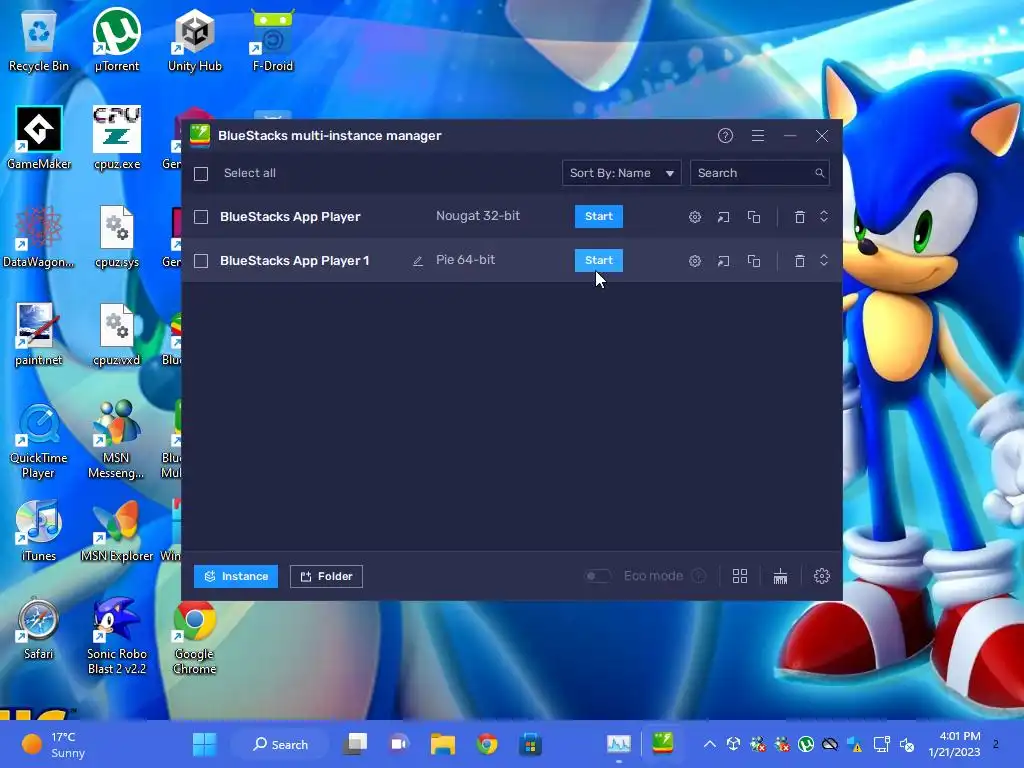Select the MSN Explorer desktop shortcut

[117, 530]
